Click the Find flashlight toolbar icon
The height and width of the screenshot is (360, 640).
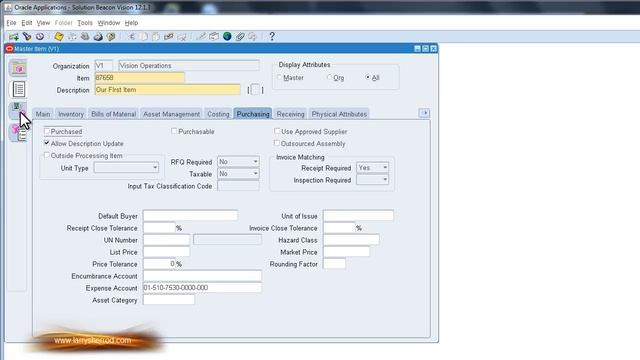(27, 37)
